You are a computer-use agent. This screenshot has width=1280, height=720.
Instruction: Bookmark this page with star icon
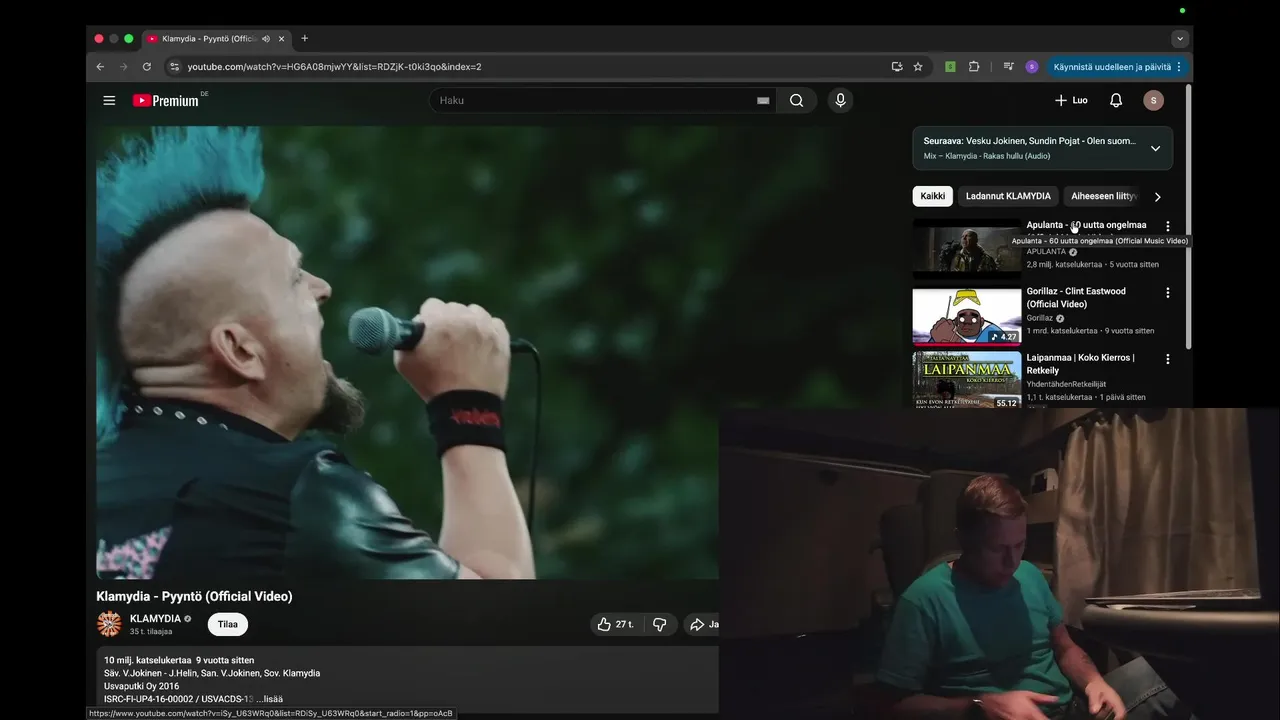[x=918, y=67]
